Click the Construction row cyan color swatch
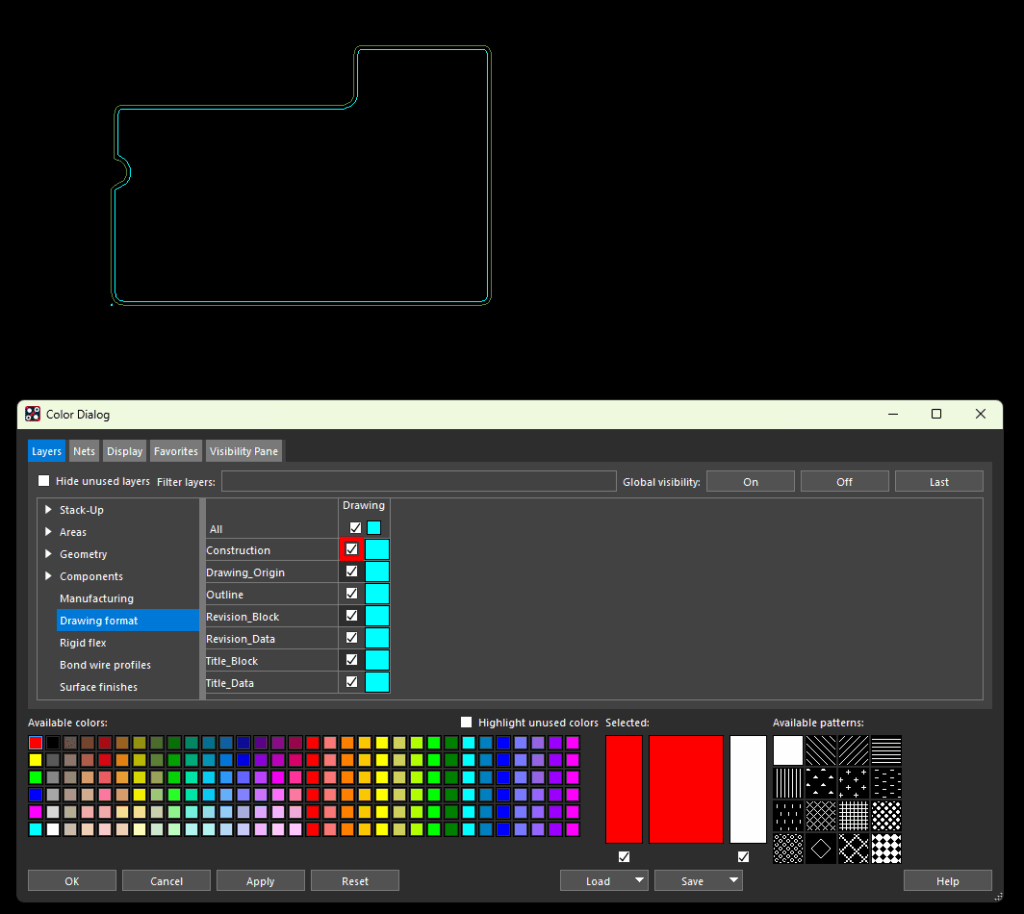The image size is (1024, 914). (377, 550)
